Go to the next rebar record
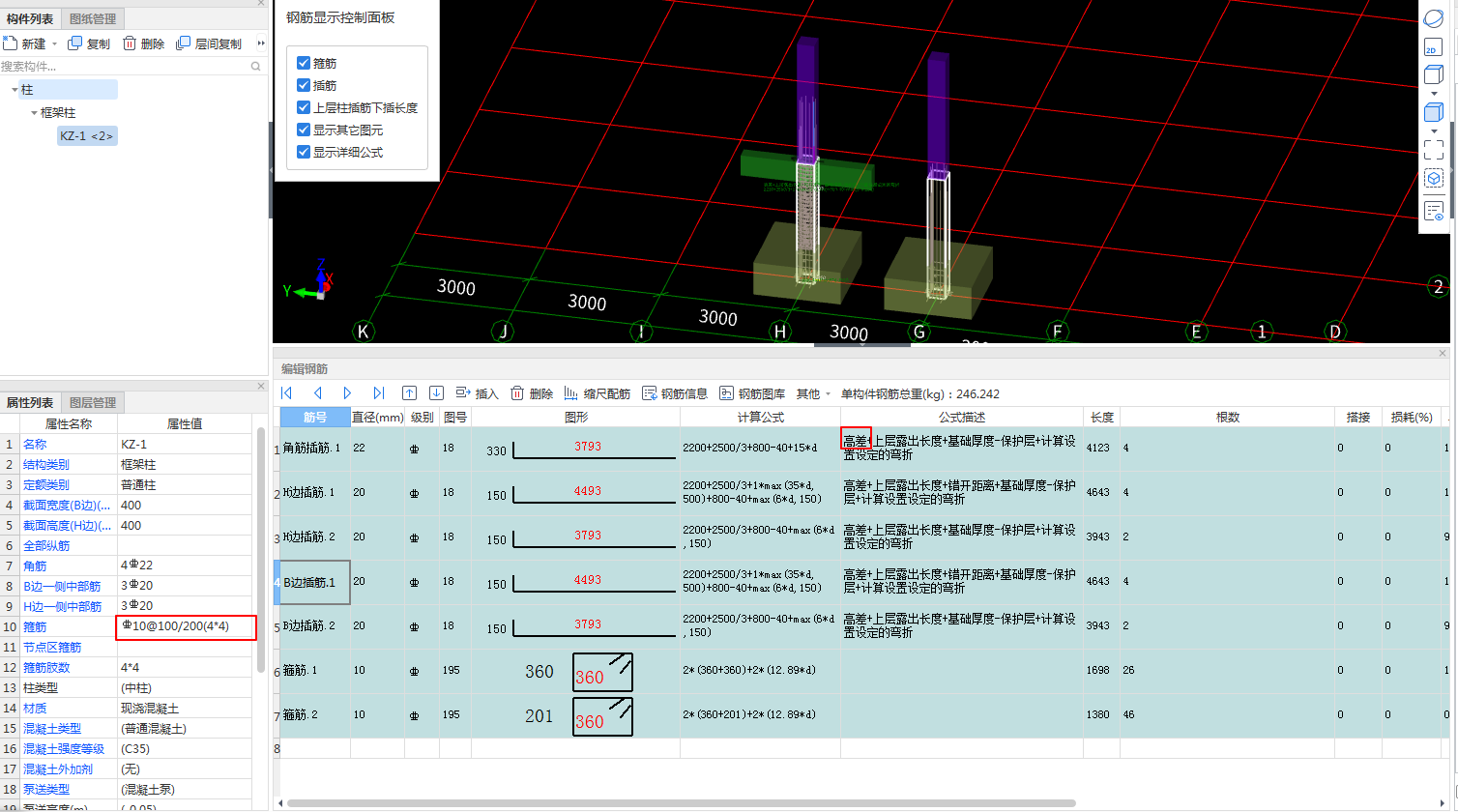Image resolution: width=1458 pixels, height=812 pixels. (x=348, y=393)
